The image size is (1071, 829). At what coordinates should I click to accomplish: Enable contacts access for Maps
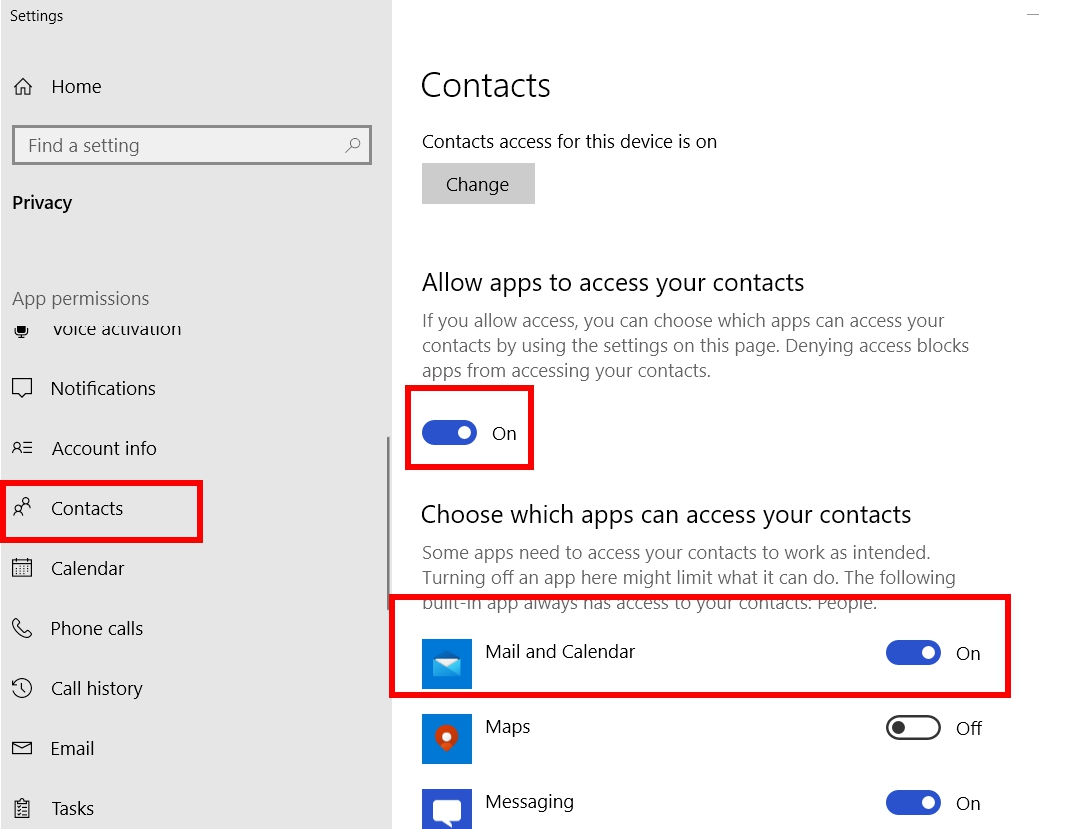[912, 727]
